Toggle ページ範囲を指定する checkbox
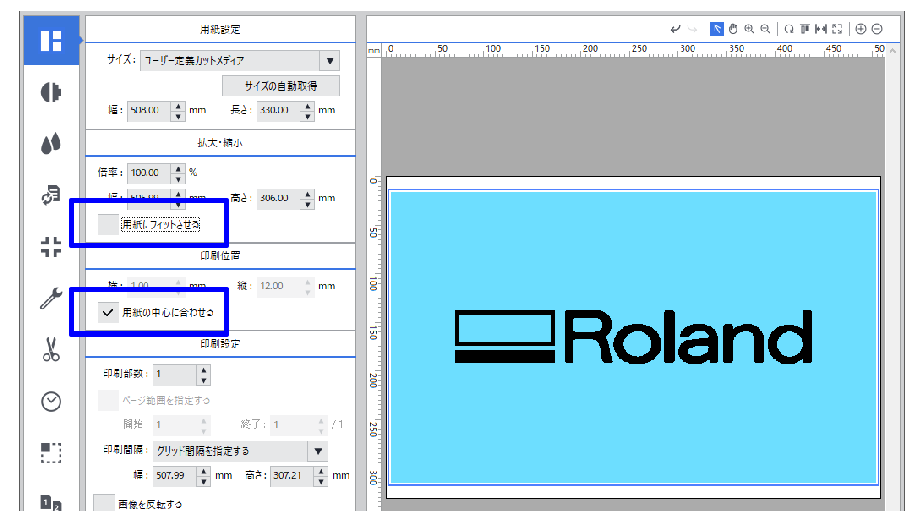The height and width of the screenshot is (522, 924). pos(108,400)
